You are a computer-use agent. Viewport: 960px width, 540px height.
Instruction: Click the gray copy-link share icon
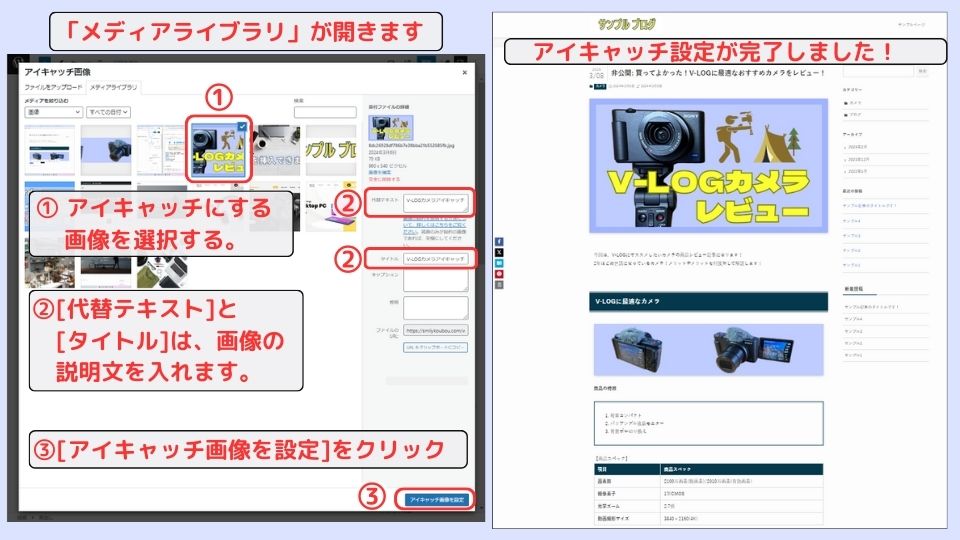point(499,285)
